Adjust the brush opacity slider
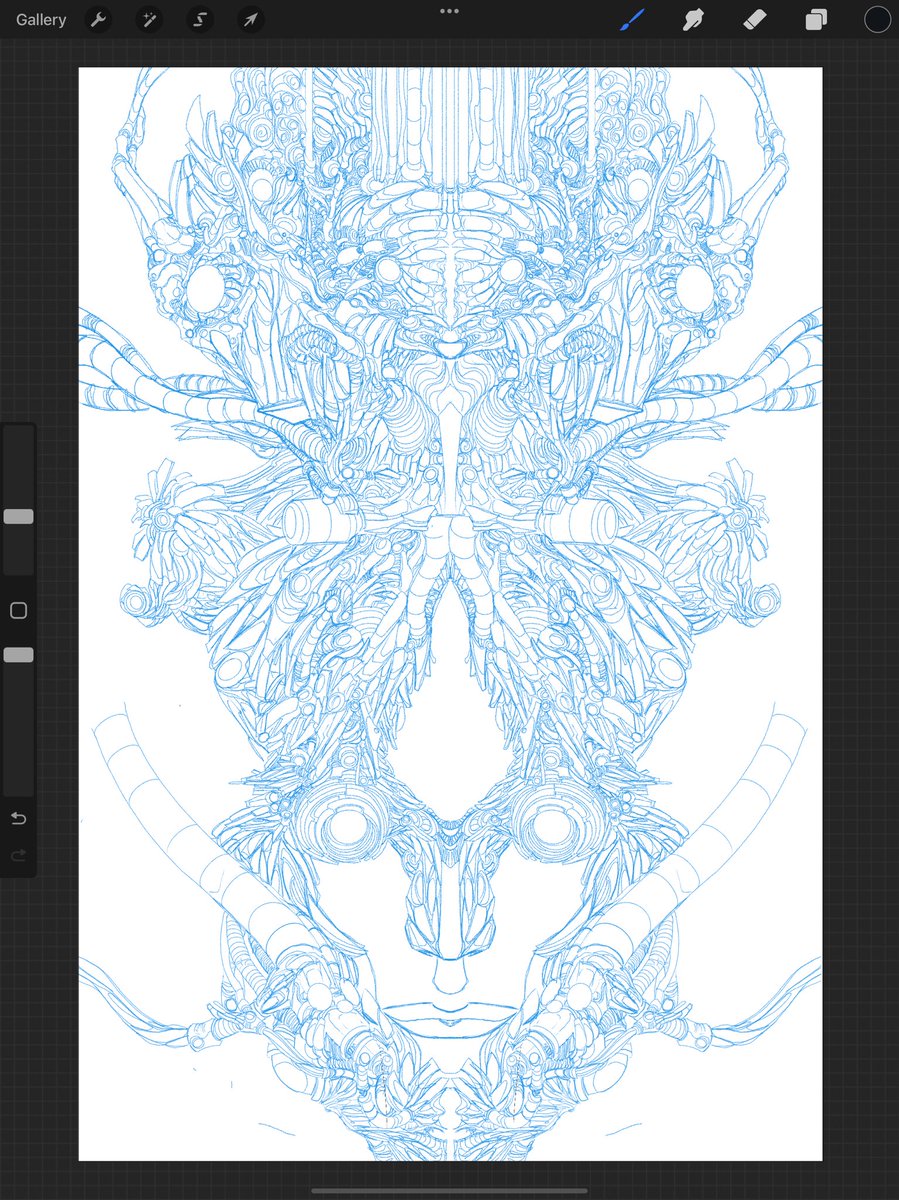 pos(18,655)
